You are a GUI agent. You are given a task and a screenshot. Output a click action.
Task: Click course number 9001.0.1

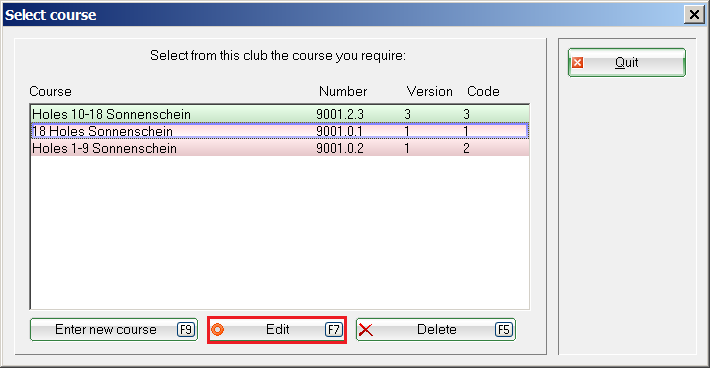point(339,131)
